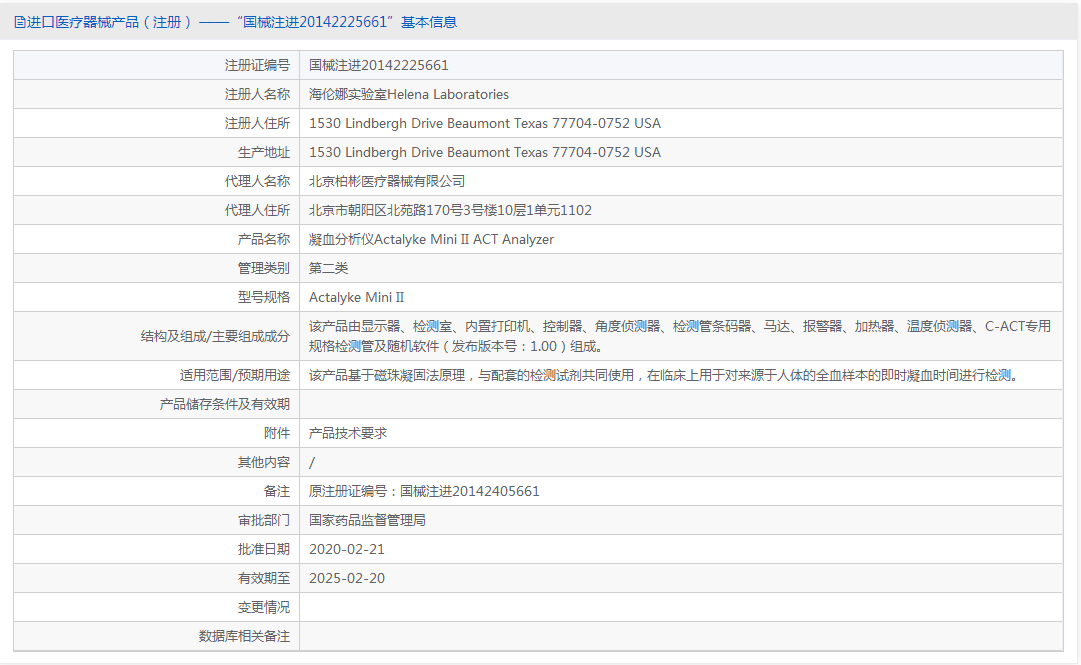
Task: Click the 其他内容 label
Action: click(264, 462)
